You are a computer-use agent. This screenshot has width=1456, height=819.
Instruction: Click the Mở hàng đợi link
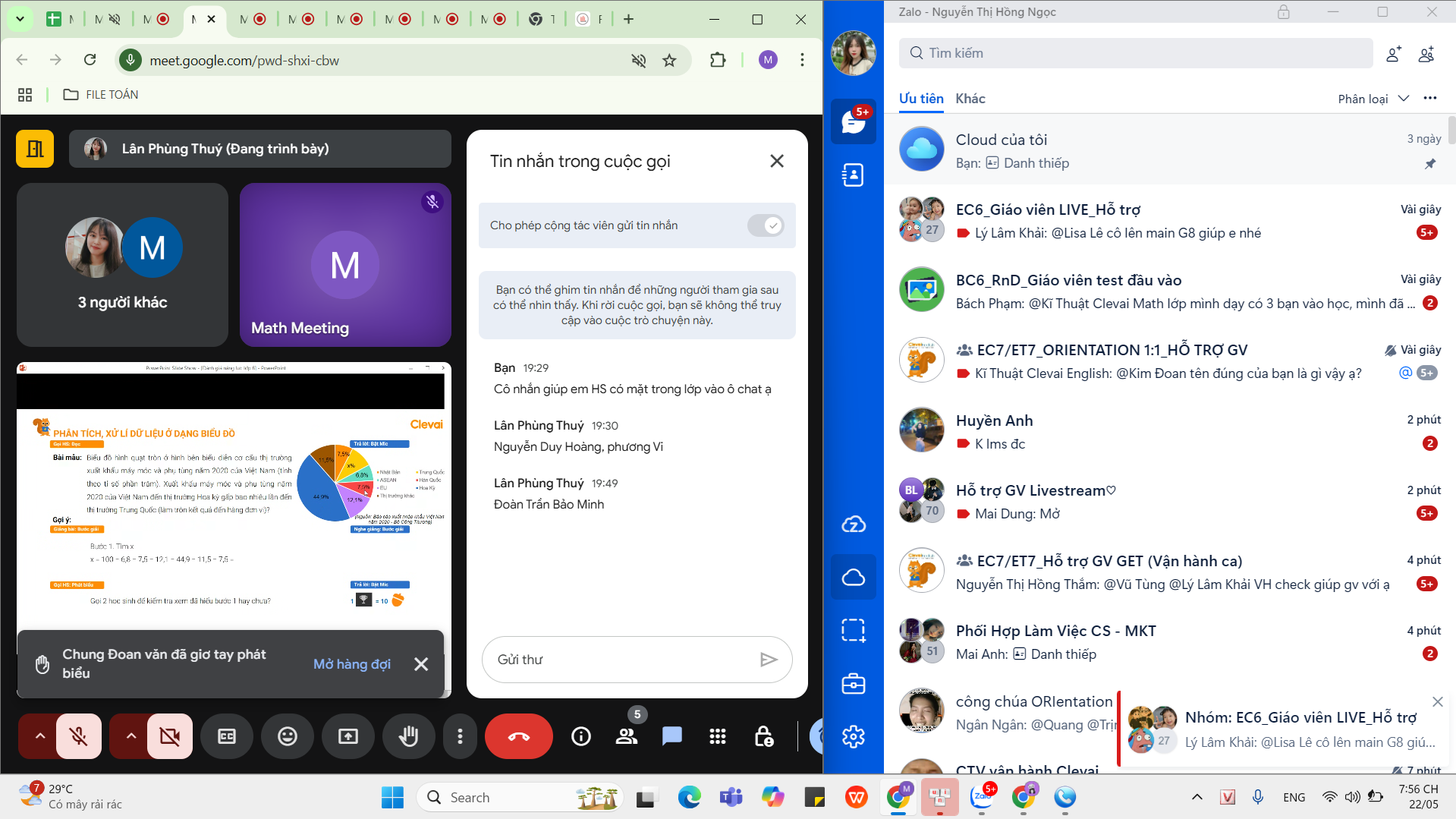[x=352, y=664]
